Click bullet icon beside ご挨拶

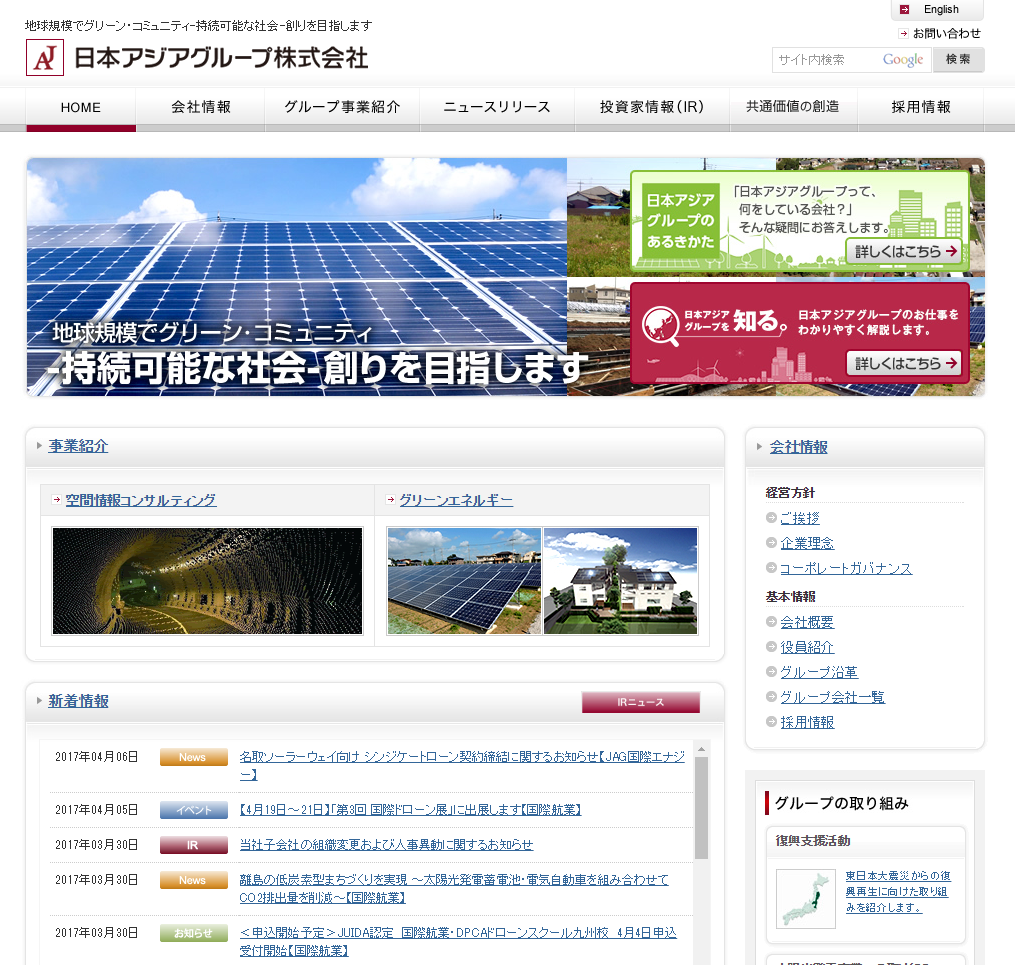tap(771, 518)
